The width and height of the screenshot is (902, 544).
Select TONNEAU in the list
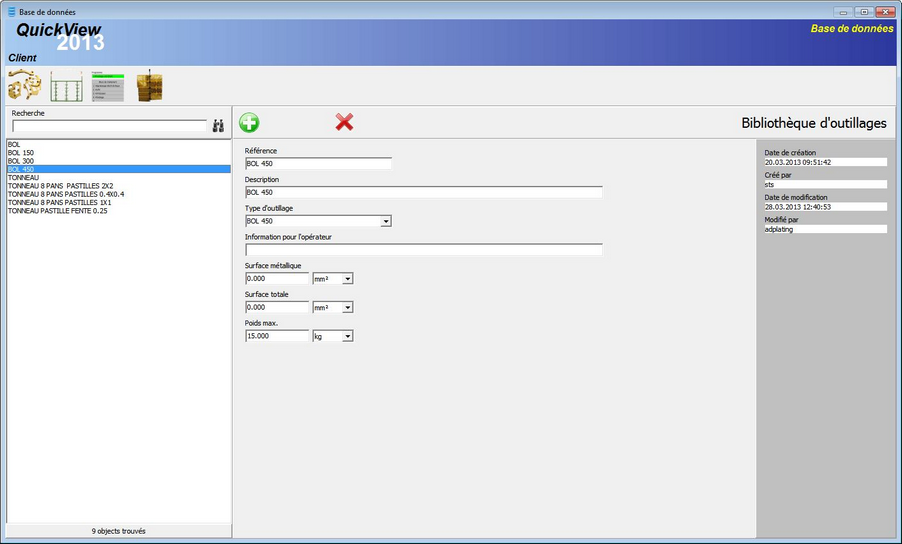tap(119, 178)
